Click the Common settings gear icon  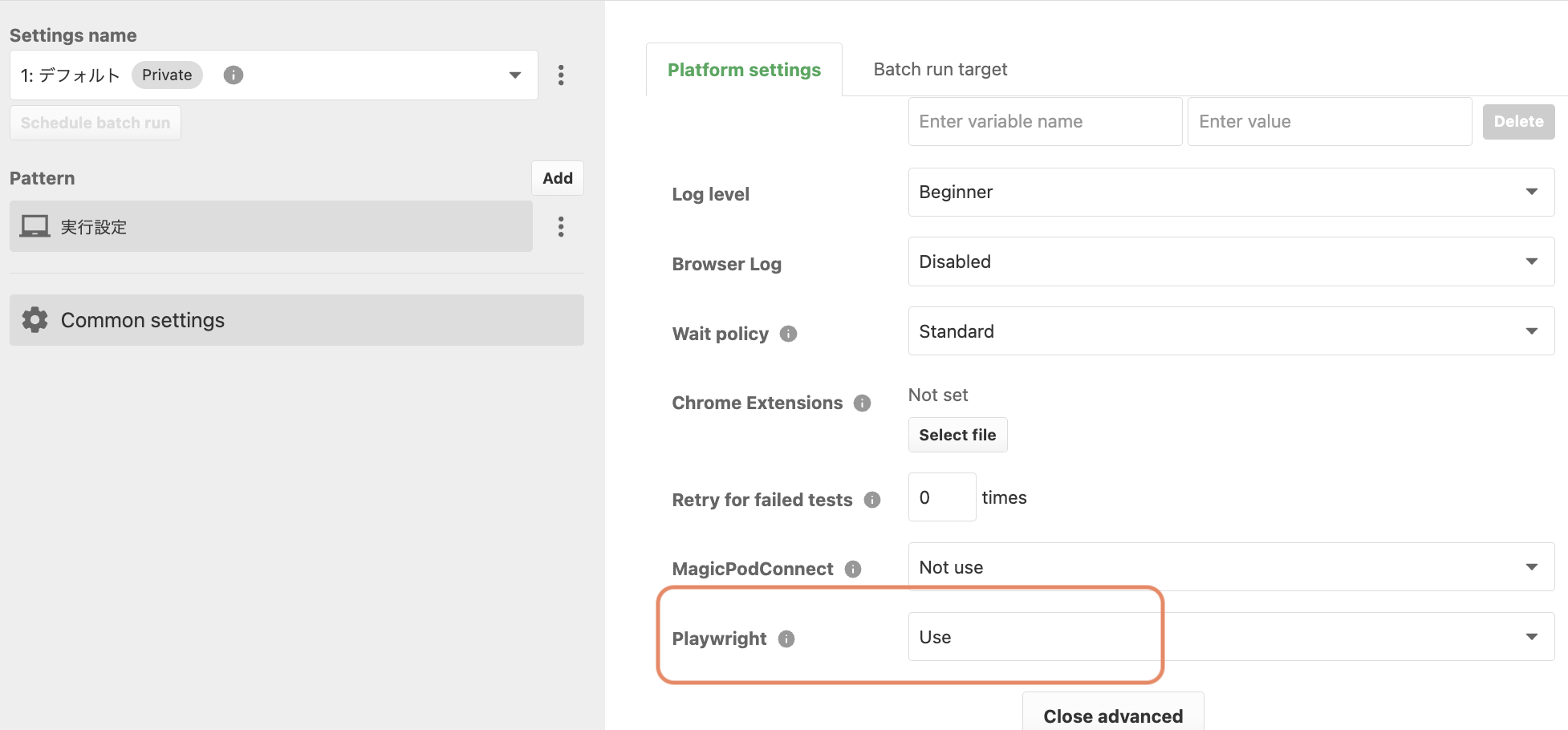click(35, 320)
